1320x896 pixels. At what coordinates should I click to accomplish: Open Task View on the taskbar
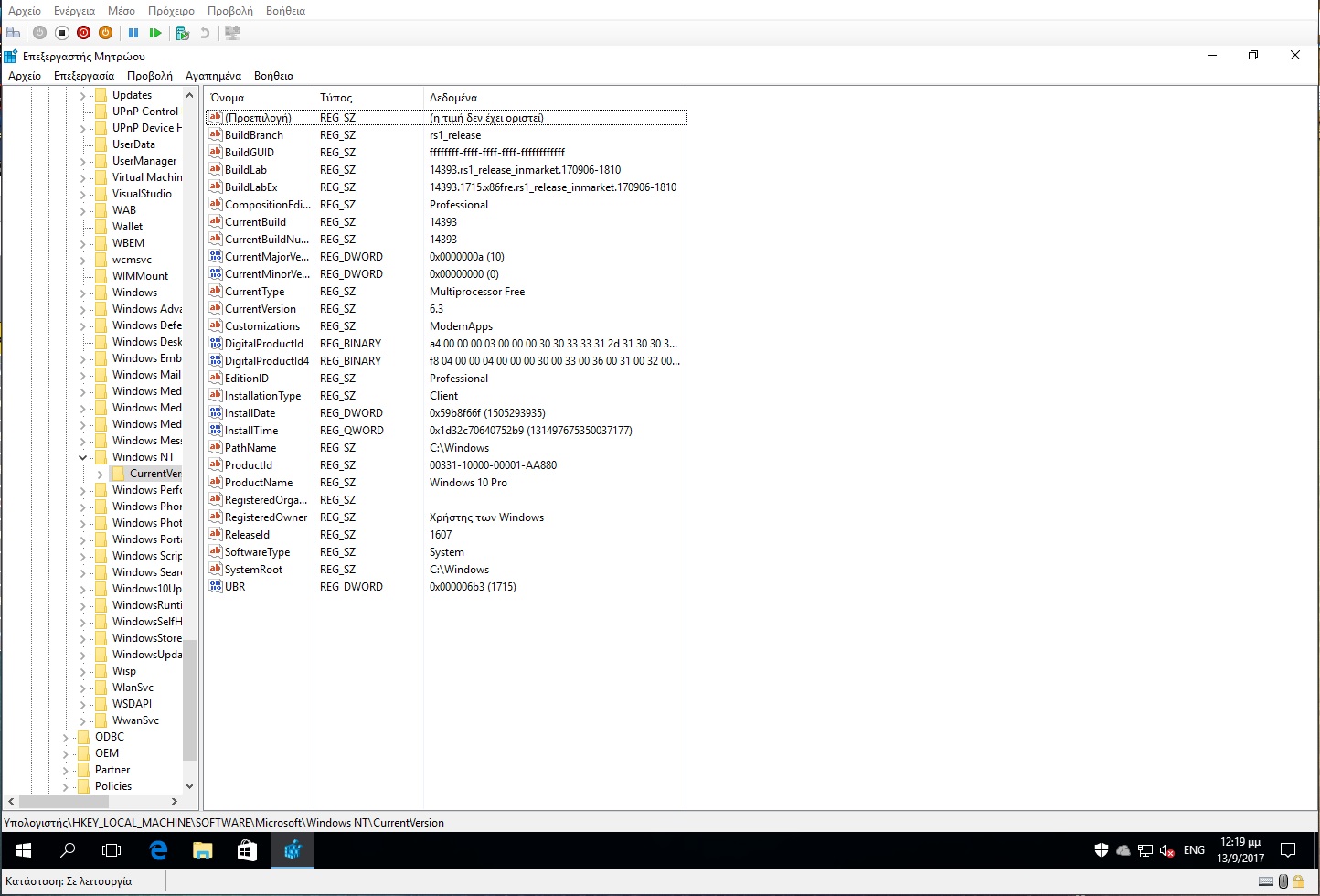click(112, 850)
